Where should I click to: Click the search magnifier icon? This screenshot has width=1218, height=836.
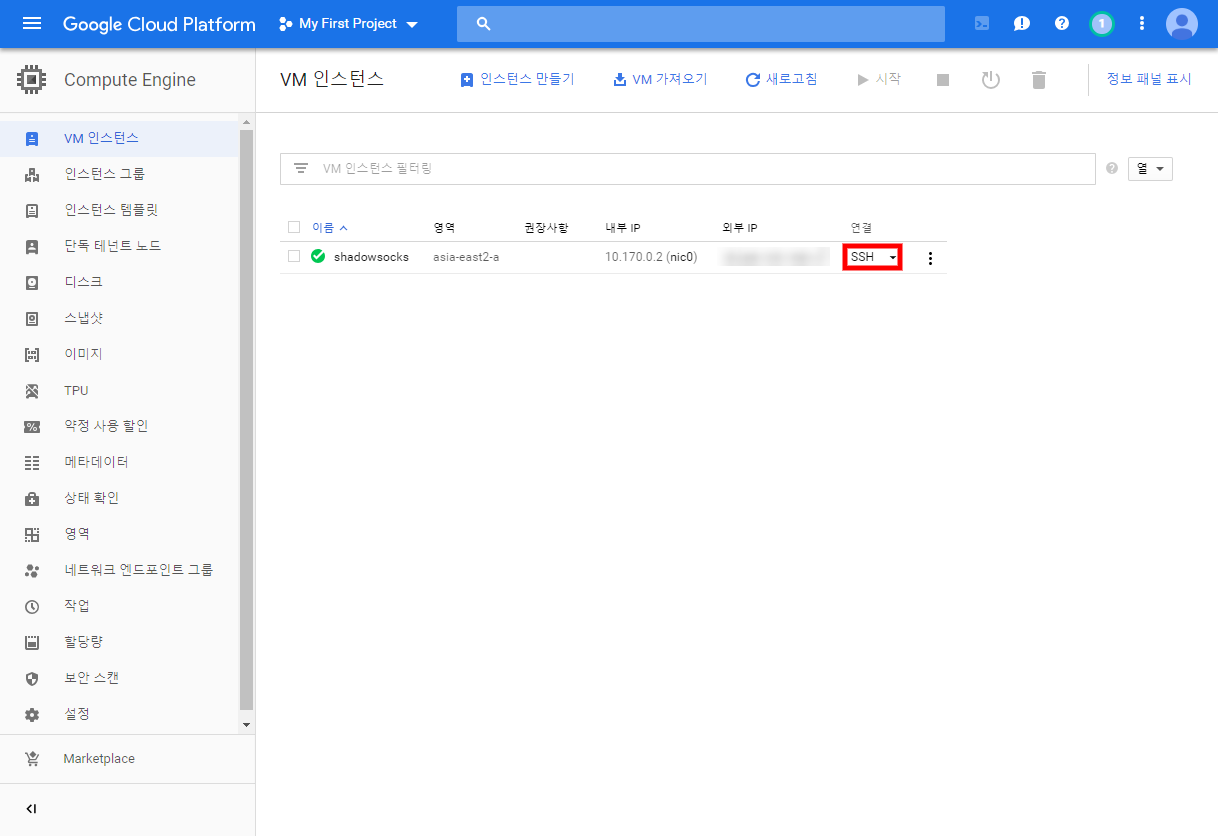tap(484, 24)
